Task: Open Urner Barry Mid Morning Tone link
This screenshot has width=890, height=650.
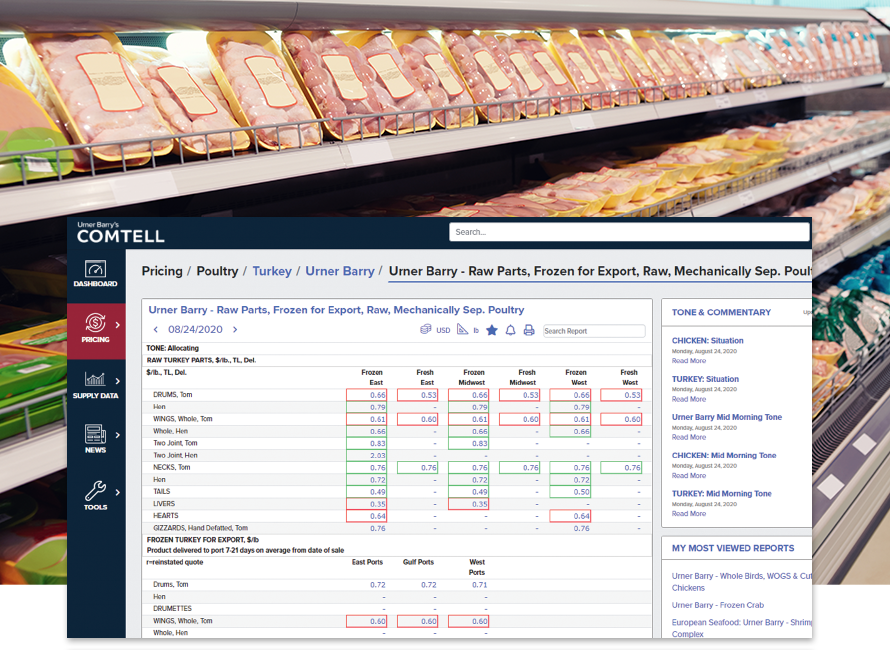Action: click(726, 417)
